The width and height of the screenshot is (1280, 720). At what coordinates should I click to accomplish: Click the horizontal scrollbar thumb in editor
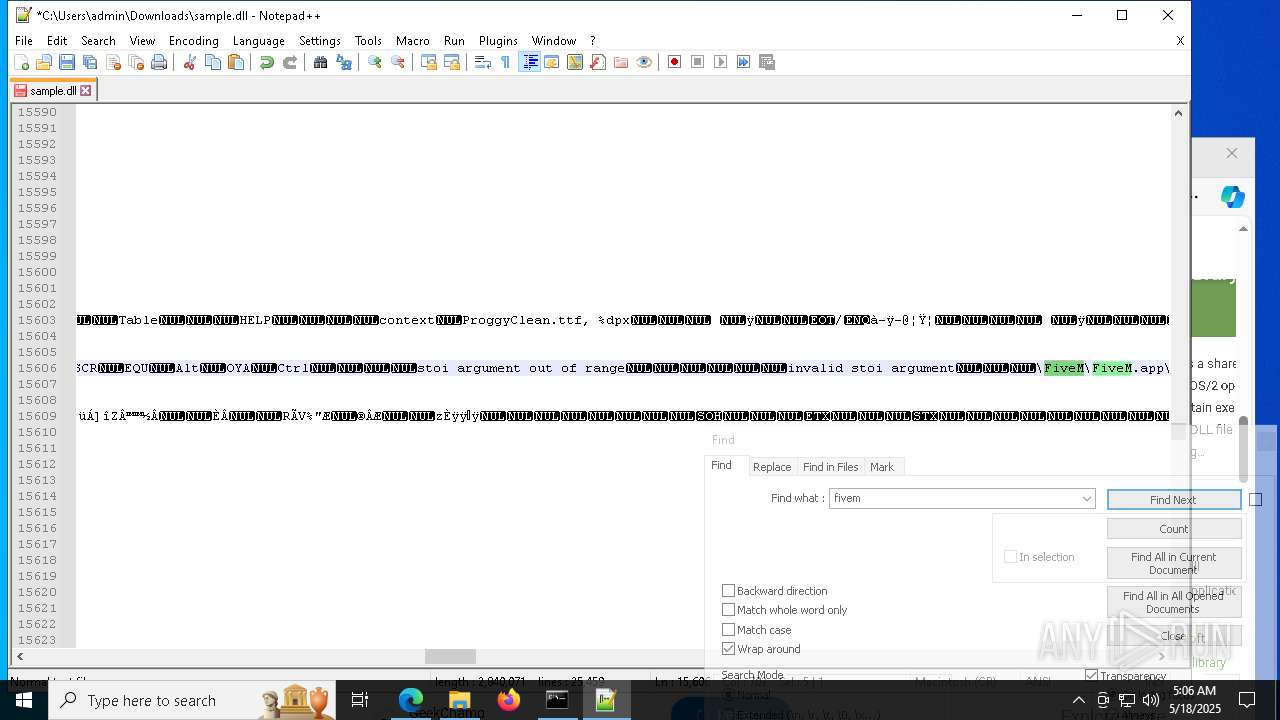[450, 656]
